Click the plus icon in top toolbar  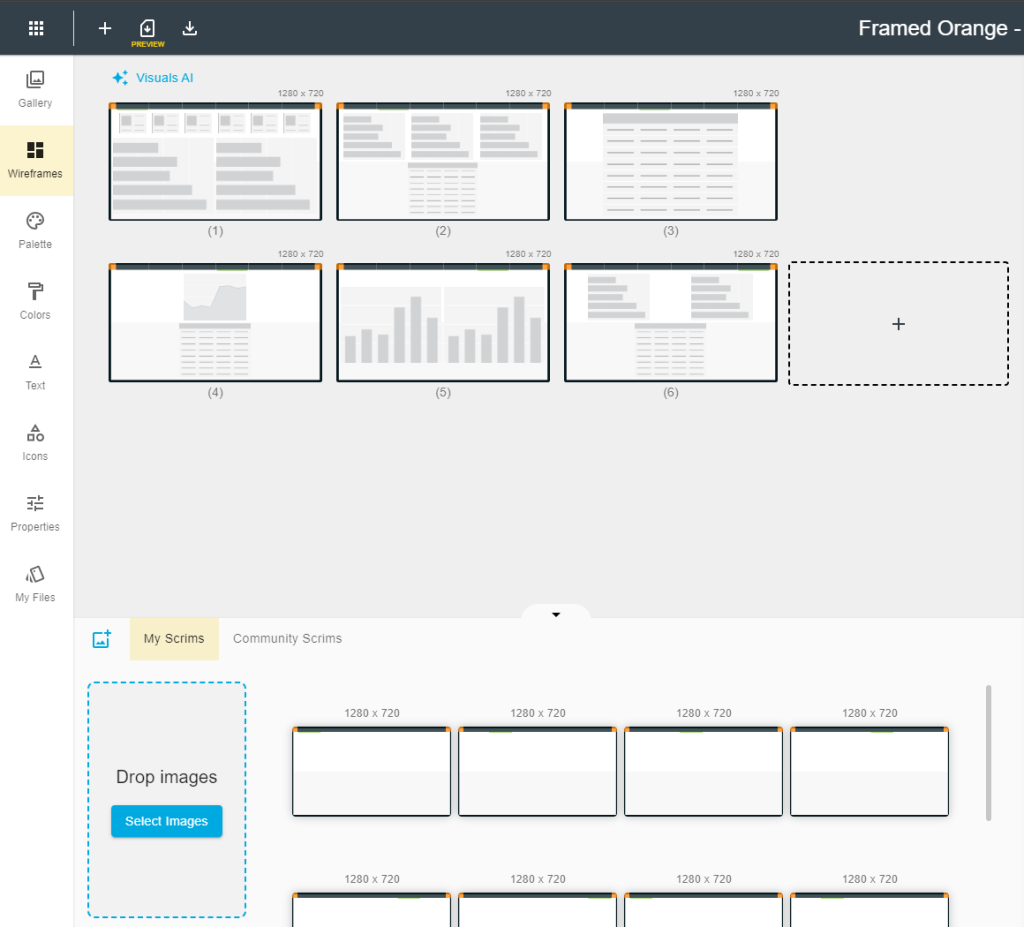point(104,28)
